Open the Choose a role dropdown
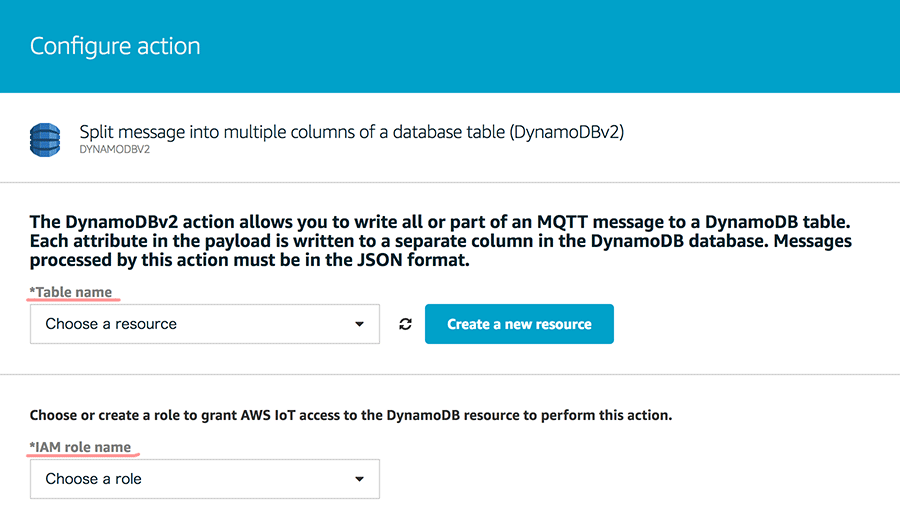 pyautogui.click(x=205, y=479)
